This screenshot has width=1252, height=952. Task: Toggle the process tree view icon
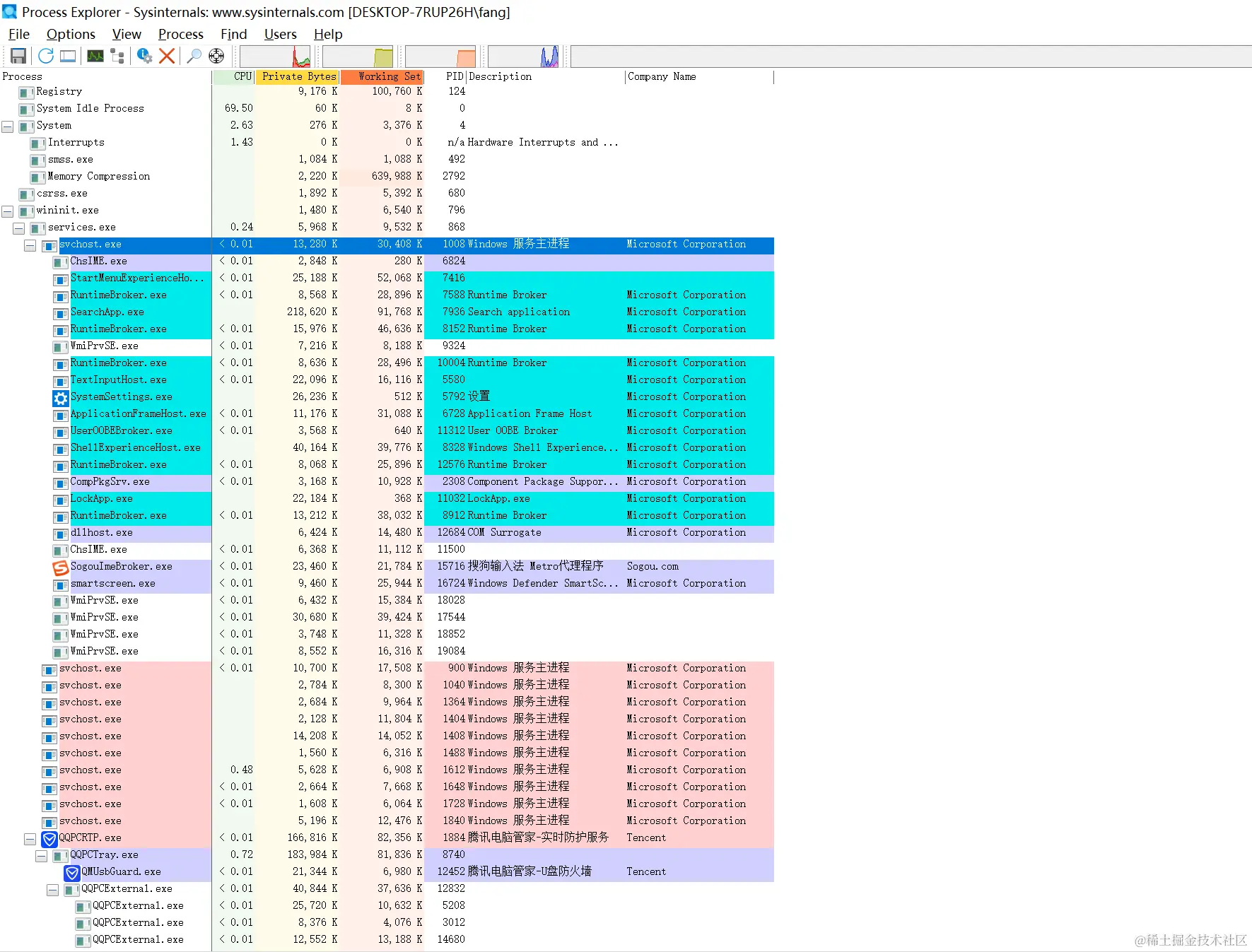click(x=117, y=56)
